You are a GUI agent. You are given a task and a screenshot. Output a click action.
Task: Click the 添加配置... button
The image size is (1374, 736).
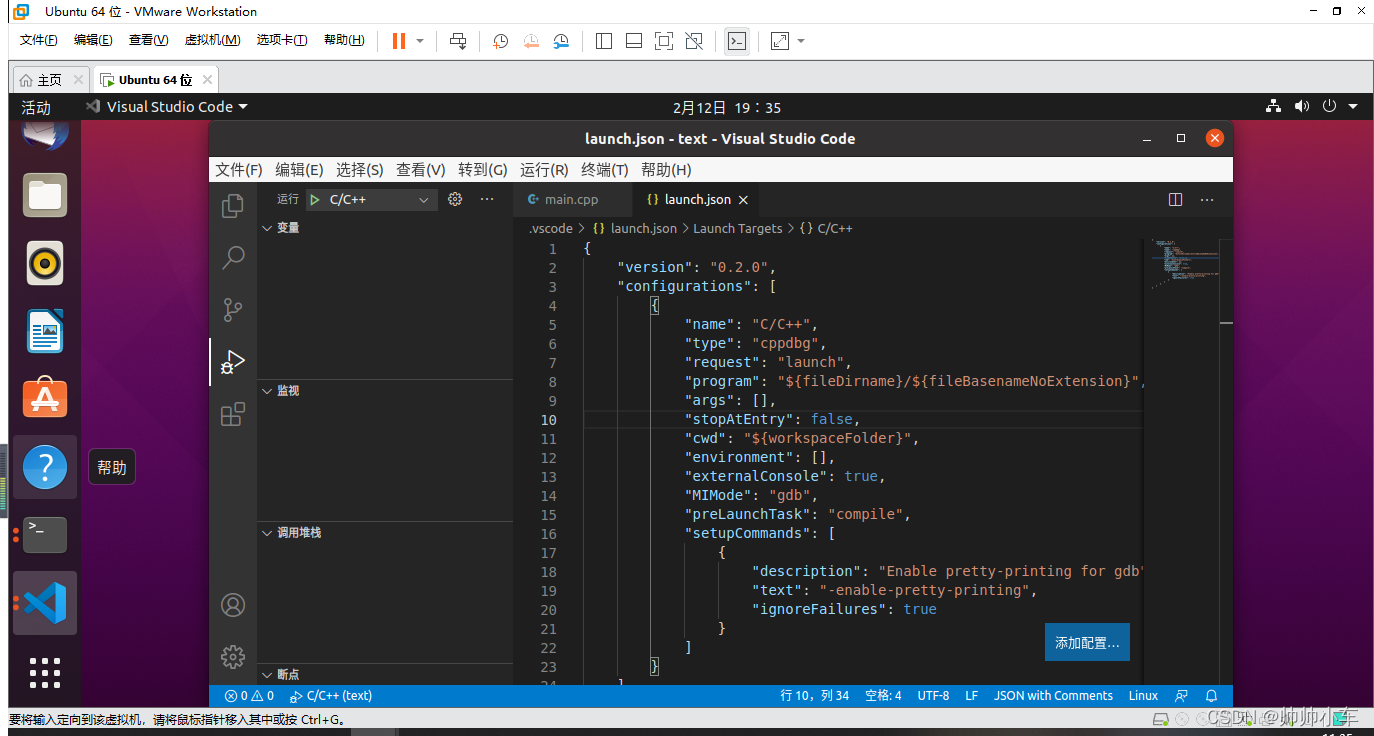coord(1087,643)
